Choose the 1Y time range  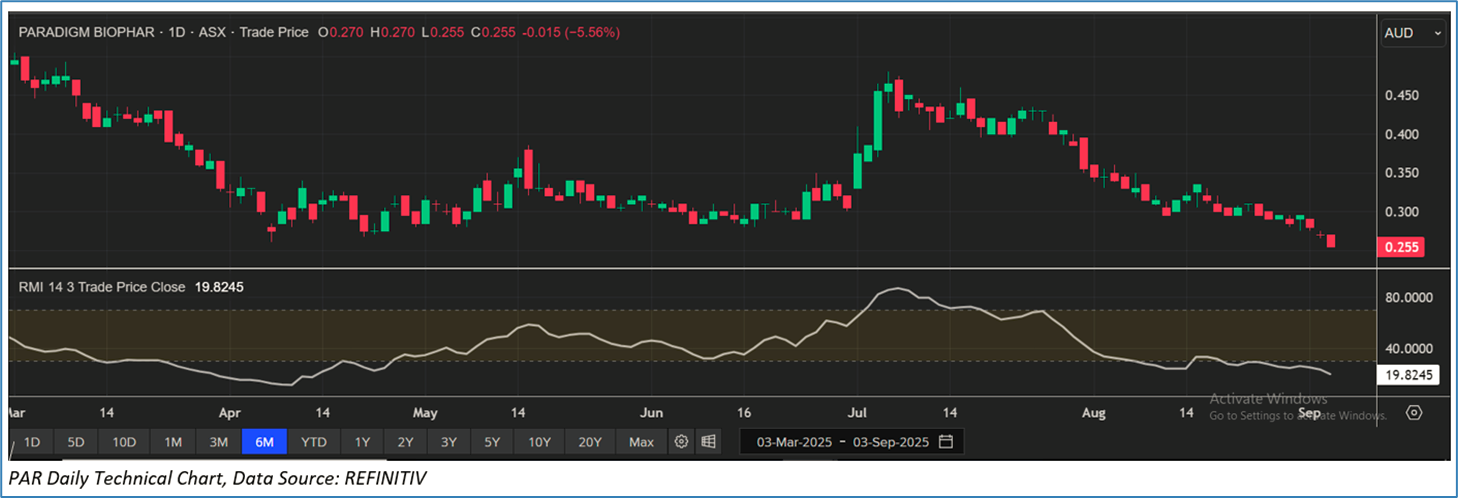362,442
